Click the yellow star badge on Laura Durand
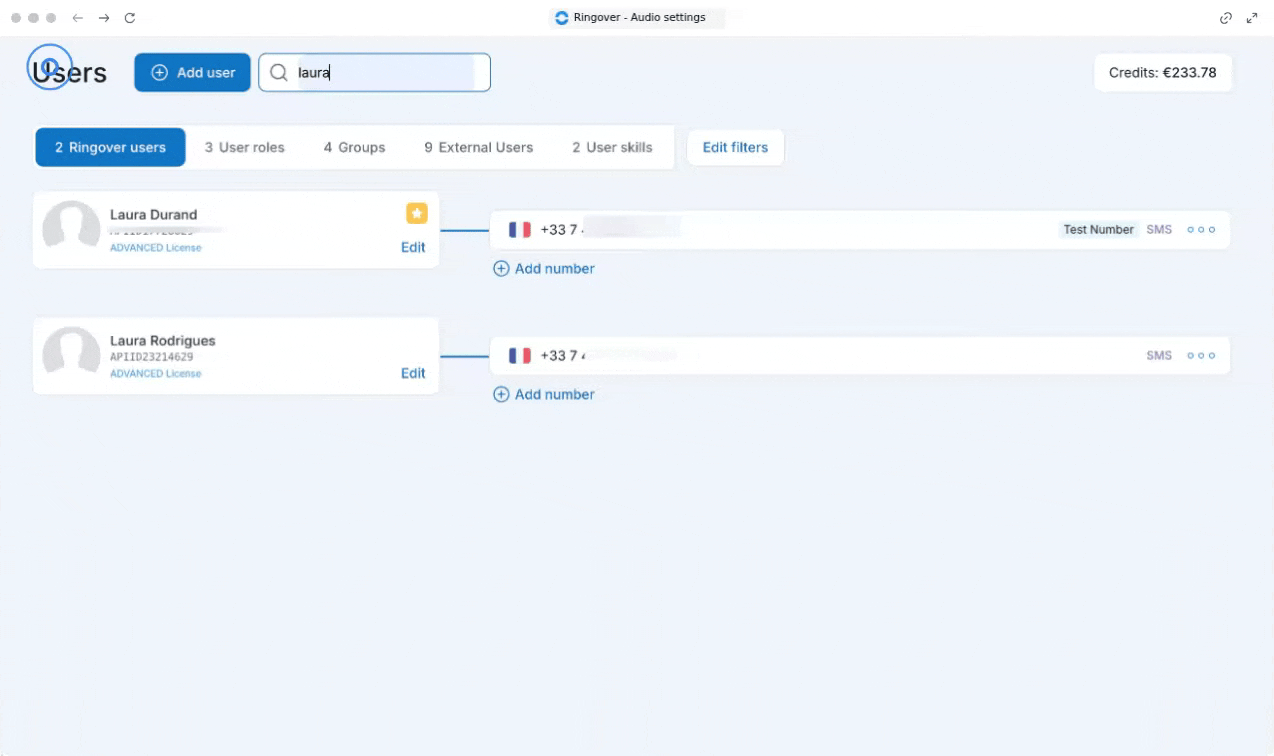Image resolution: width=1274 pixels, height=756 pixels. click(417, 213)
